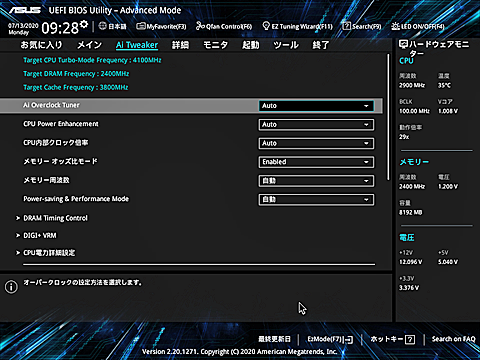Click BCLK value 100.00 MHz
The width and height of the screenshot is (480, 360).
point(414,111)
